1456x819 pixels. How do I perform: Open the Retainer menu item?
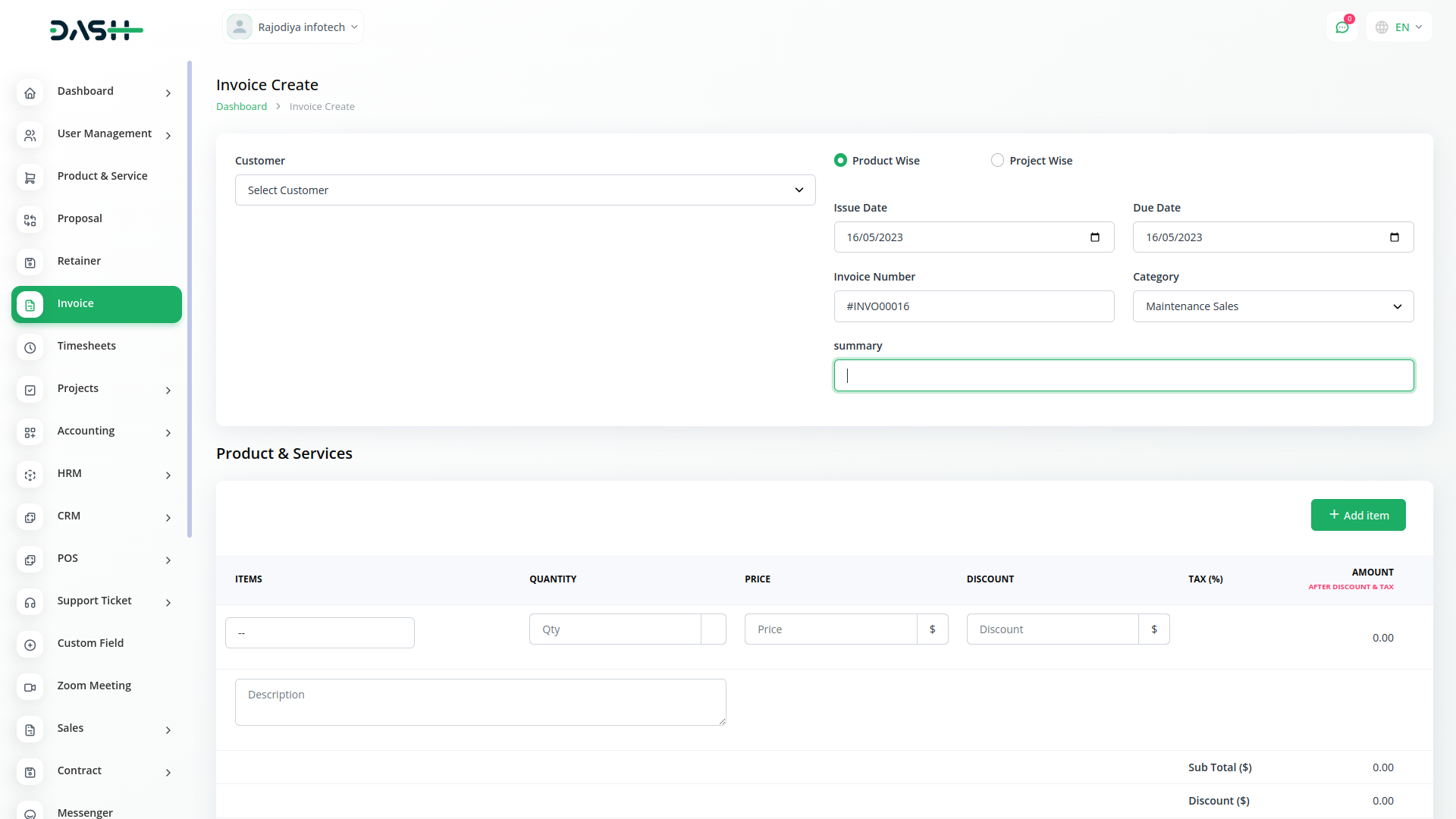click(x=79, y=261)
